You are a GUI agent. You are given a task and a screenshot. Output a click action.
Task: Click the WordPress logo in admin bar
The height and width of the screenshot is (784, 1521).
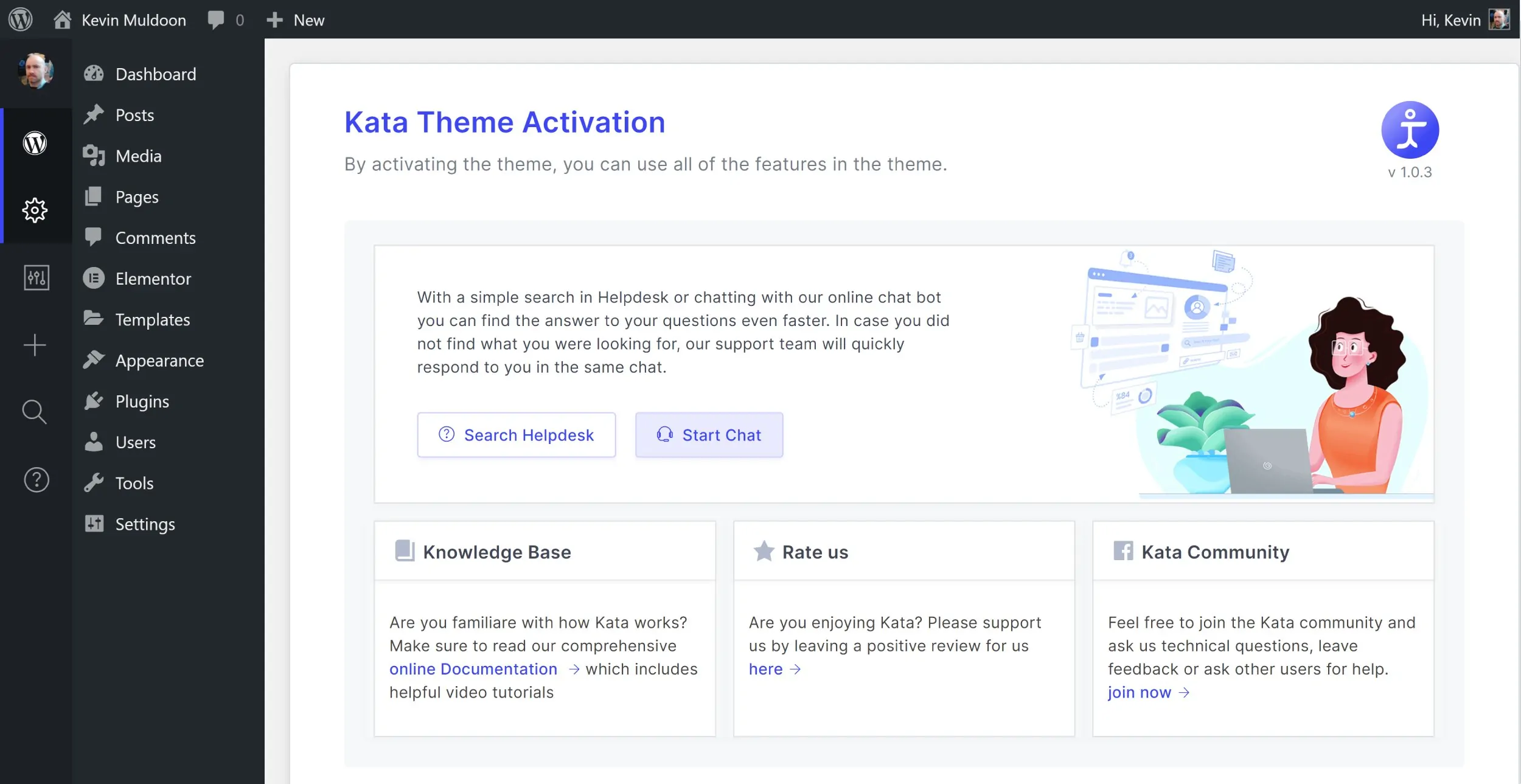click(x=20, y=19)
